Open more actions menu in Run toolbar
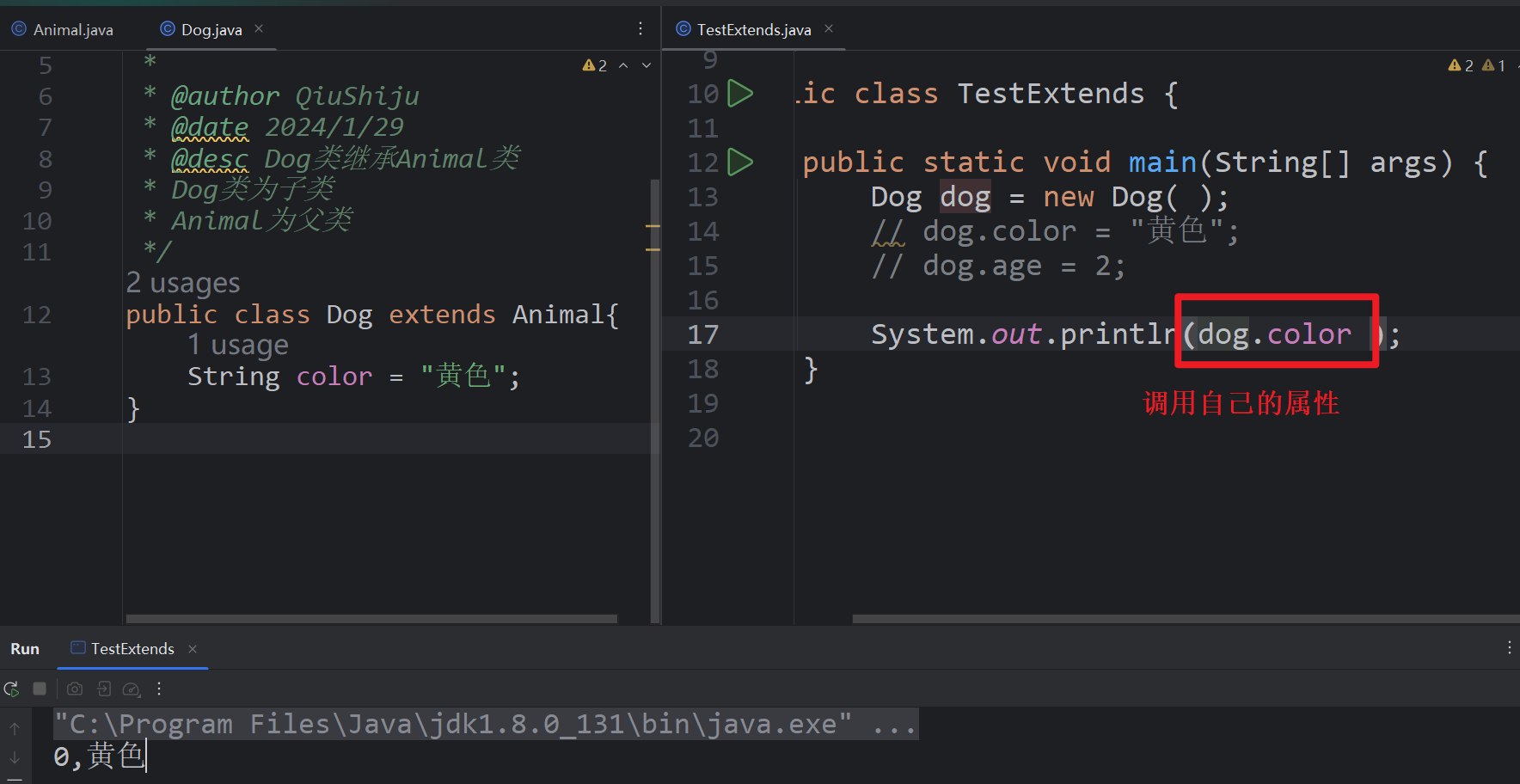Screen dimensions: 1520x784 click(x=159, y=689)
